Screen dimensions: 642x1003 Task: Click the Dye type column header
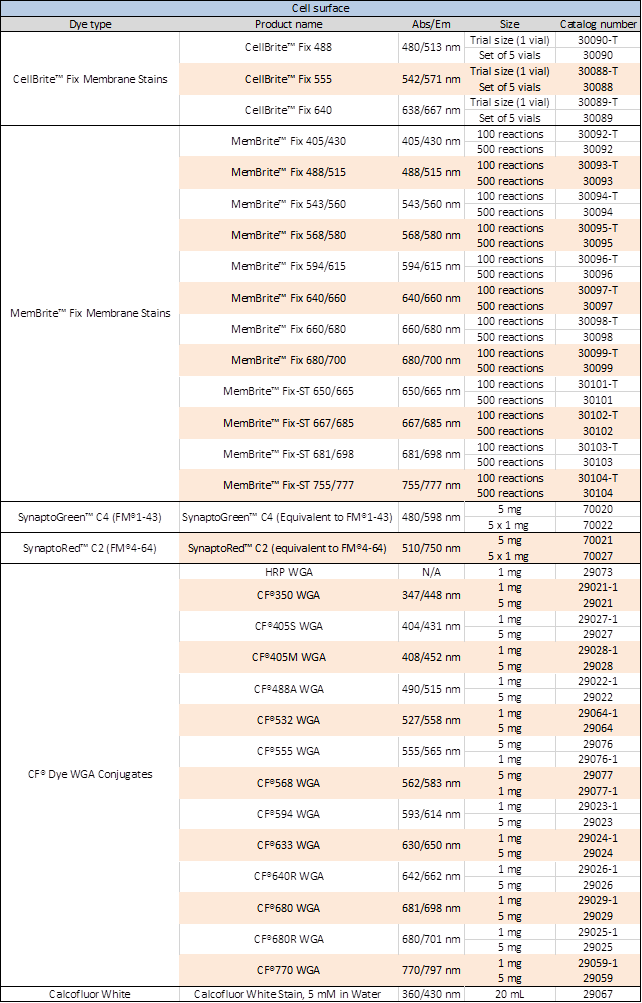click(90, 24)
